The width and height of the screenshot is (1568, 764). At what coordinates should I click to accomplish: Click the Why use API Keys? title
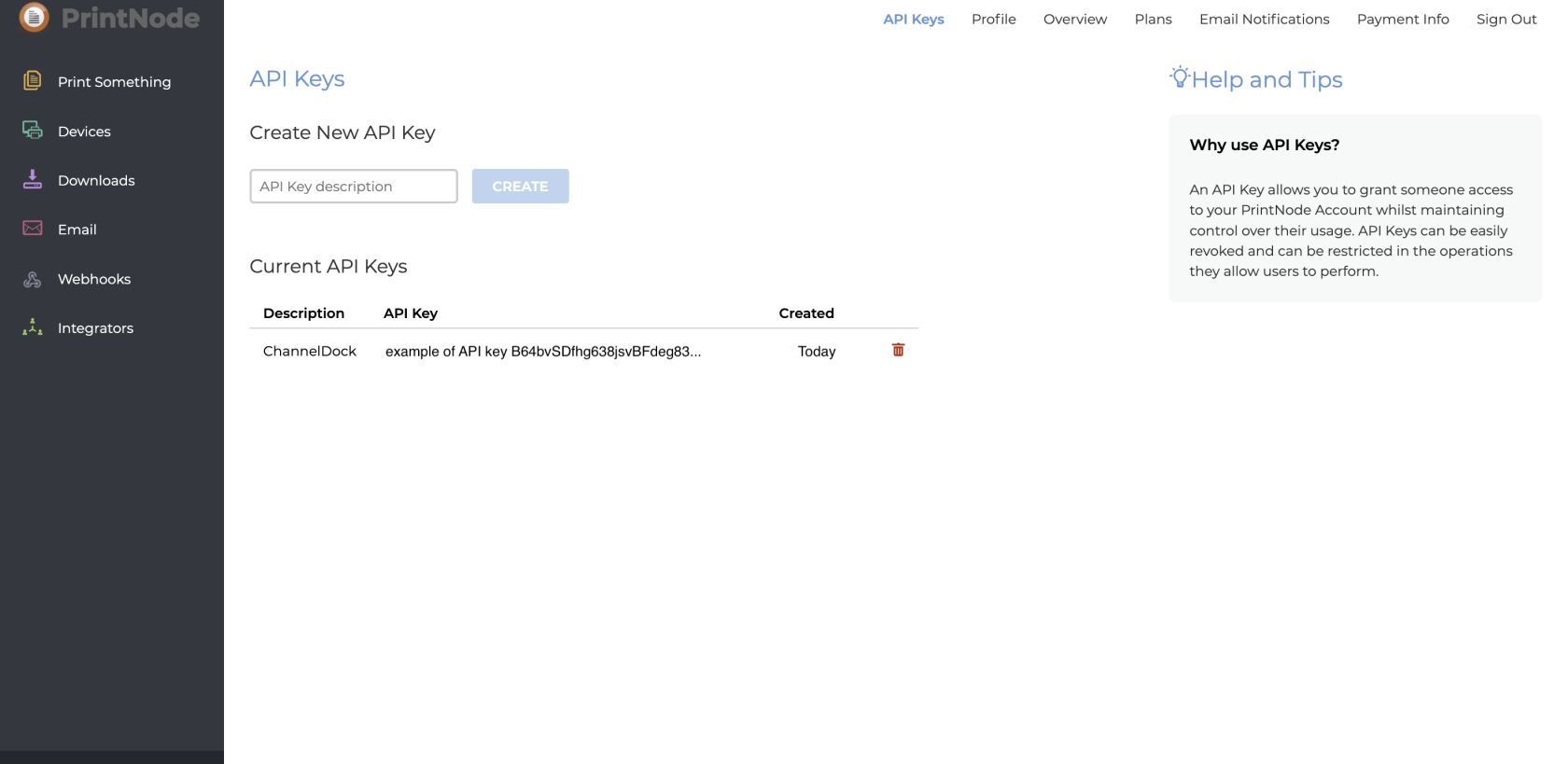click(x=1265, y=145)
